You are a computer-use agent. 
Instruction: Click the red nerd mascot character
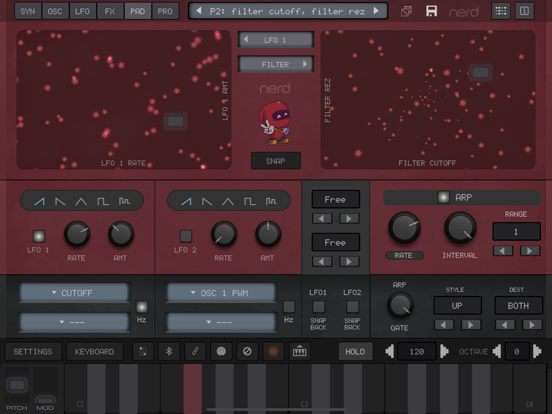click(276, 123)
